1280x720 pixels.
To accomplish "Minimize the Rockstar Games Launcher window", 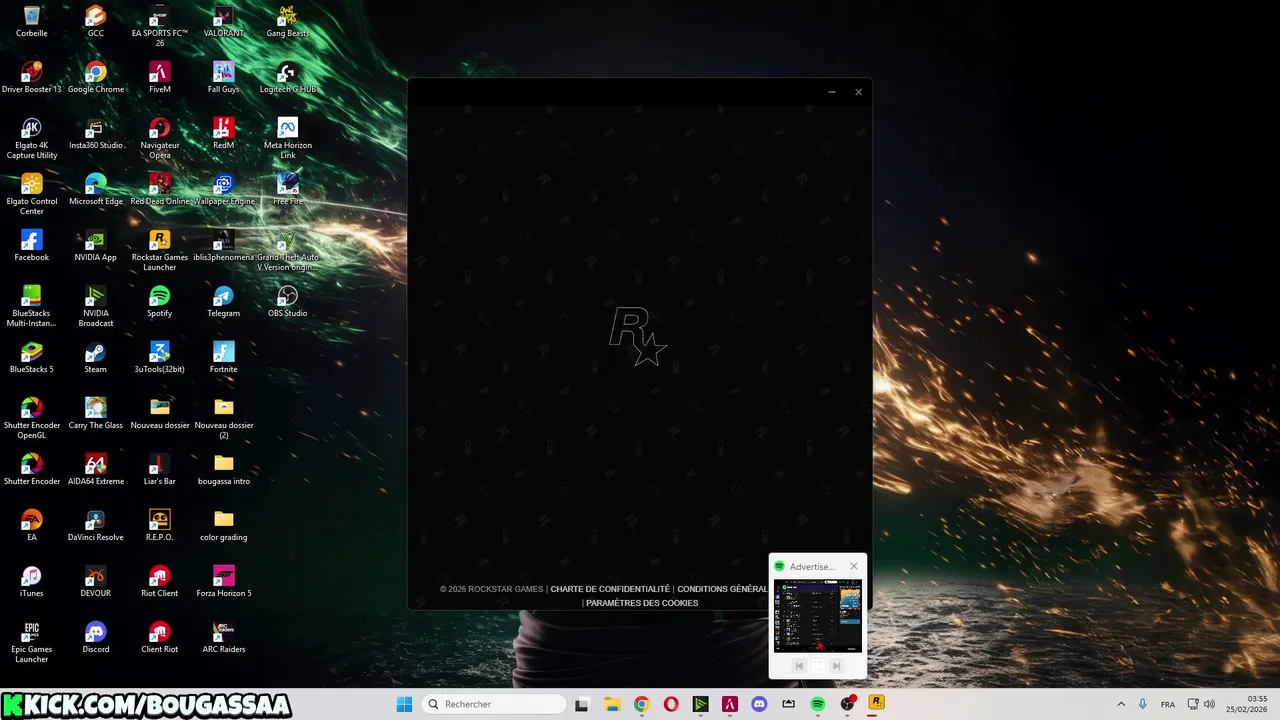I will pyautogui.click(x=832, y=92).
